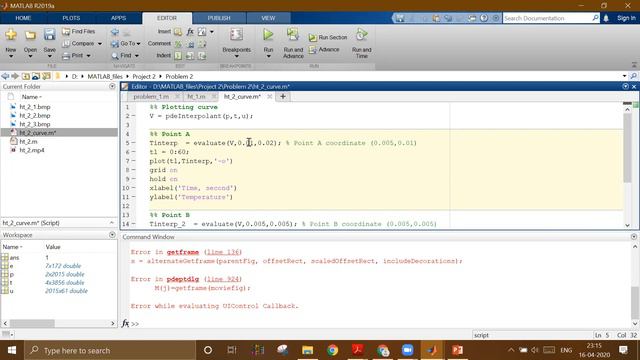Click the Save floppy disk icon
This screenshot has height=360, width=640.
pyautogui.click(x=49, y=35)
